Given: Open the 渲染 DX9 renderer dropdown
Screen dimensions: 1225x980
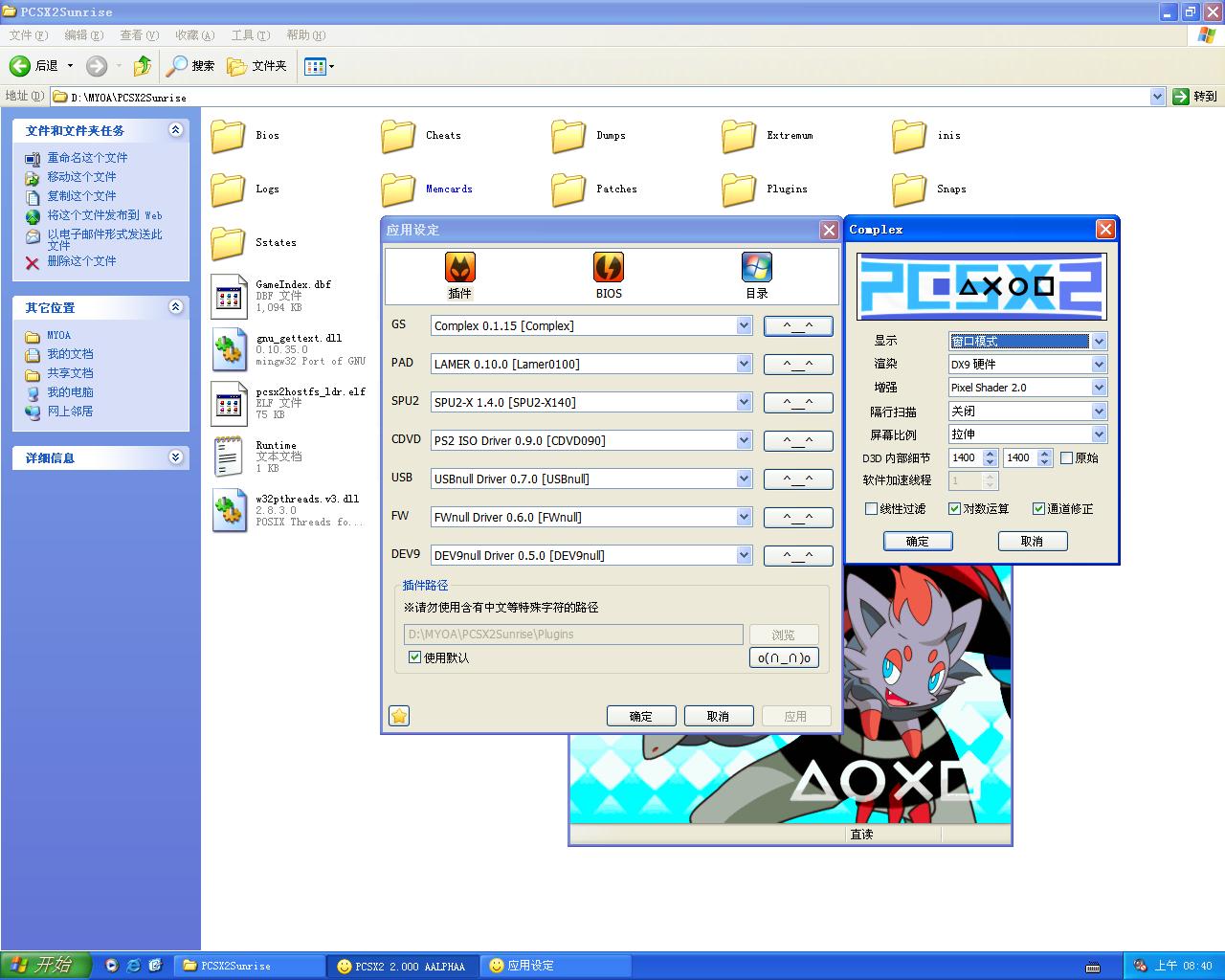Looking at the screenshot, I should click(x=1099, y=364).
